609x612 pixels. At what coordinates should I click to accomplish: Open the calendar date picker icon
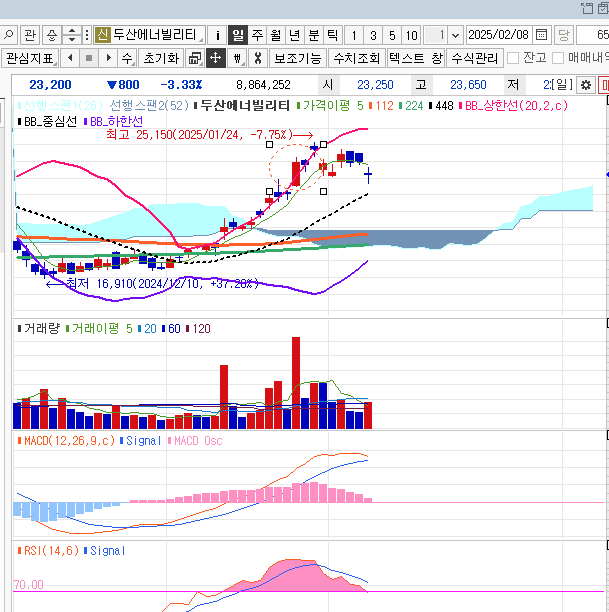click(x=541, y=35)
